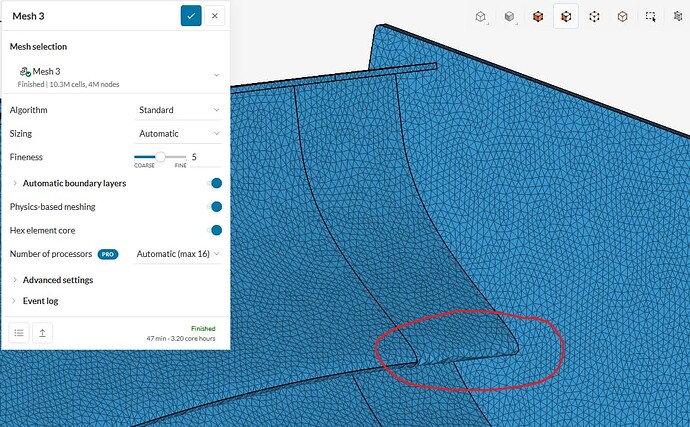Toggle Automatic boundary layers switch
This screenshot has height=427, width=690.
pyautogui.click(x=215, y=183)
